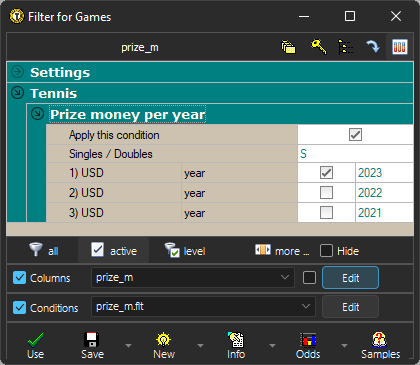Screen dimensions: 420x365
Task: Select the 'Apply this condition' row label
Action: pos(114,135)
